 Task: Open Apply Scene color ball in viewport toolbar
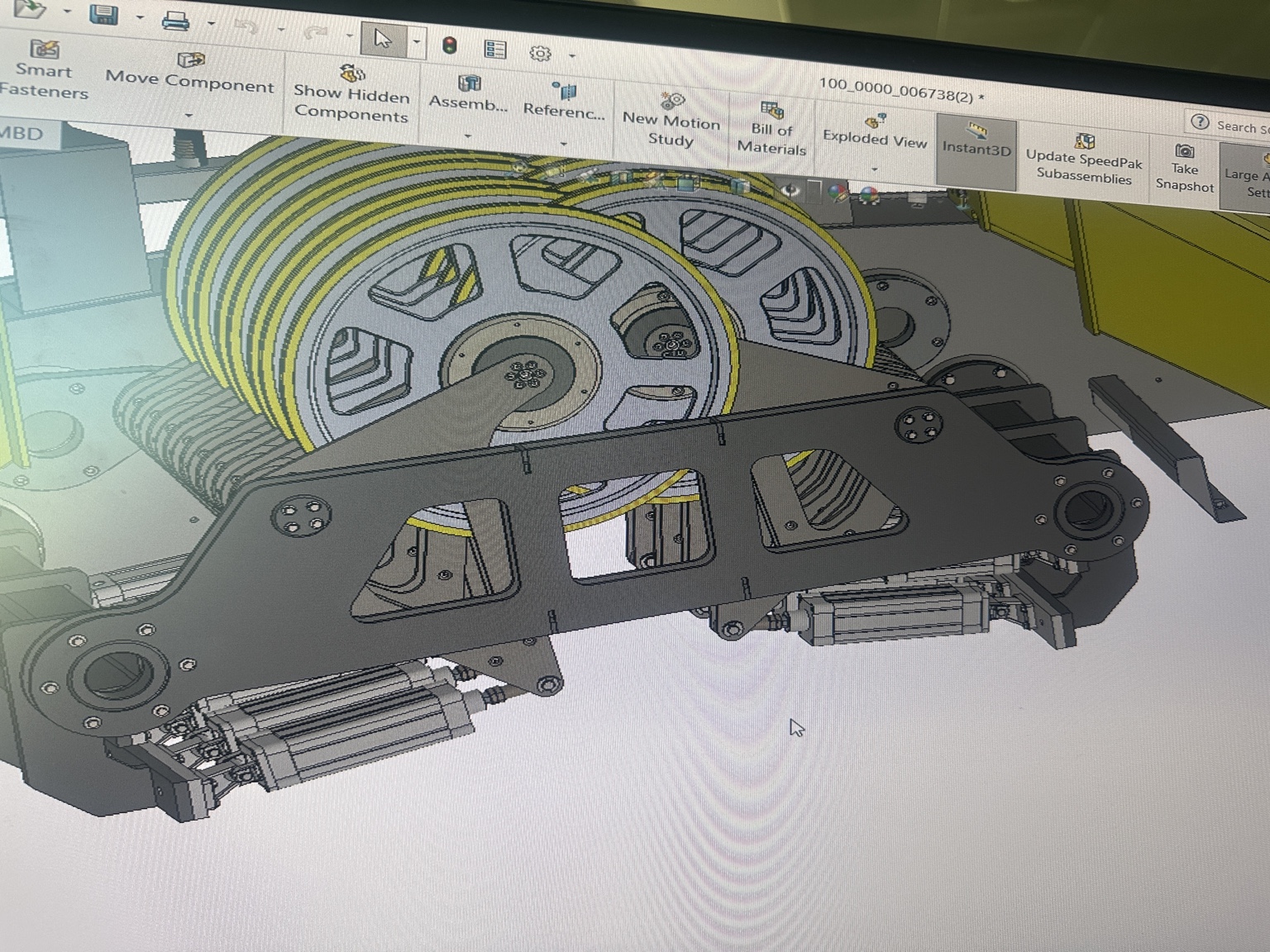coord(869,196)
